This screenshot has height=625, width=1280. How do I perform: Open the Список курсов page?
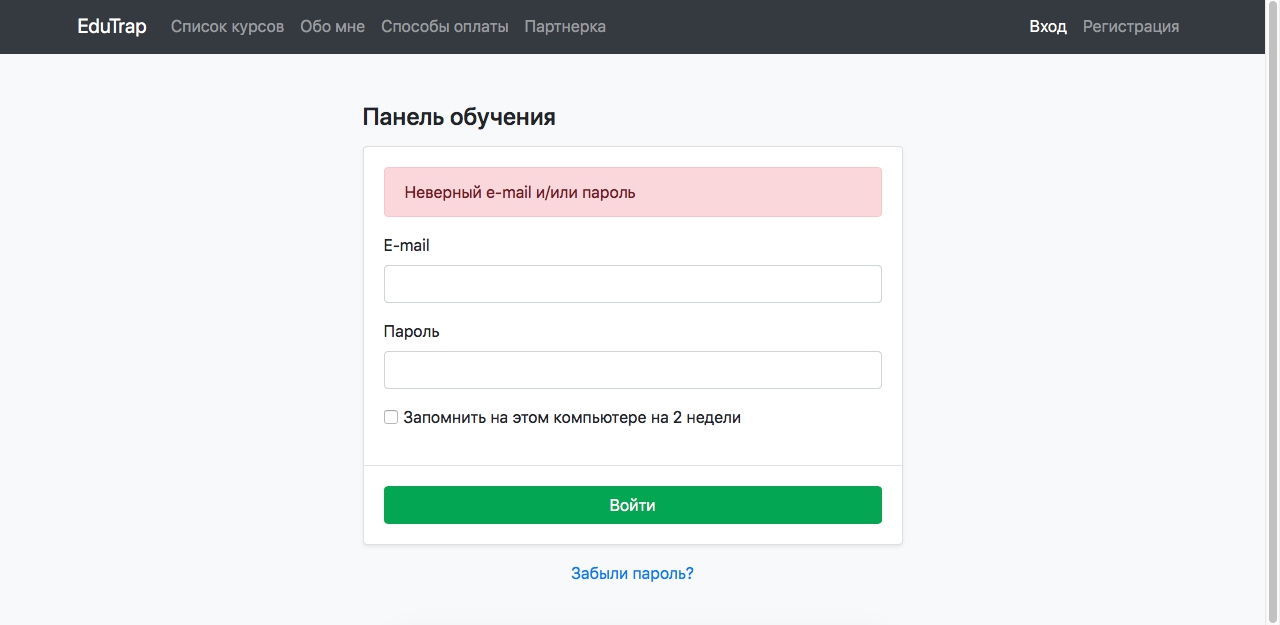coord(227,27)
